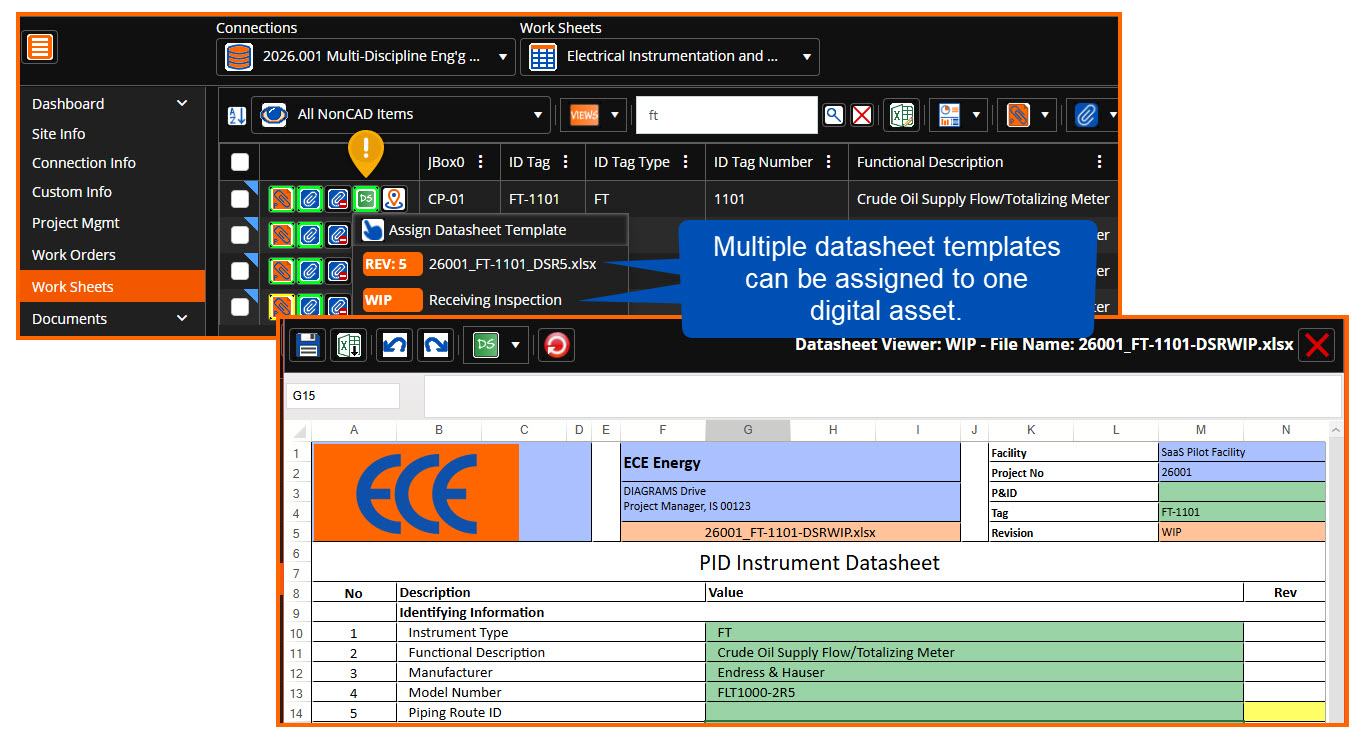Toggle the header select-all checkbox

pyautogui.click(x=240, y=162)
